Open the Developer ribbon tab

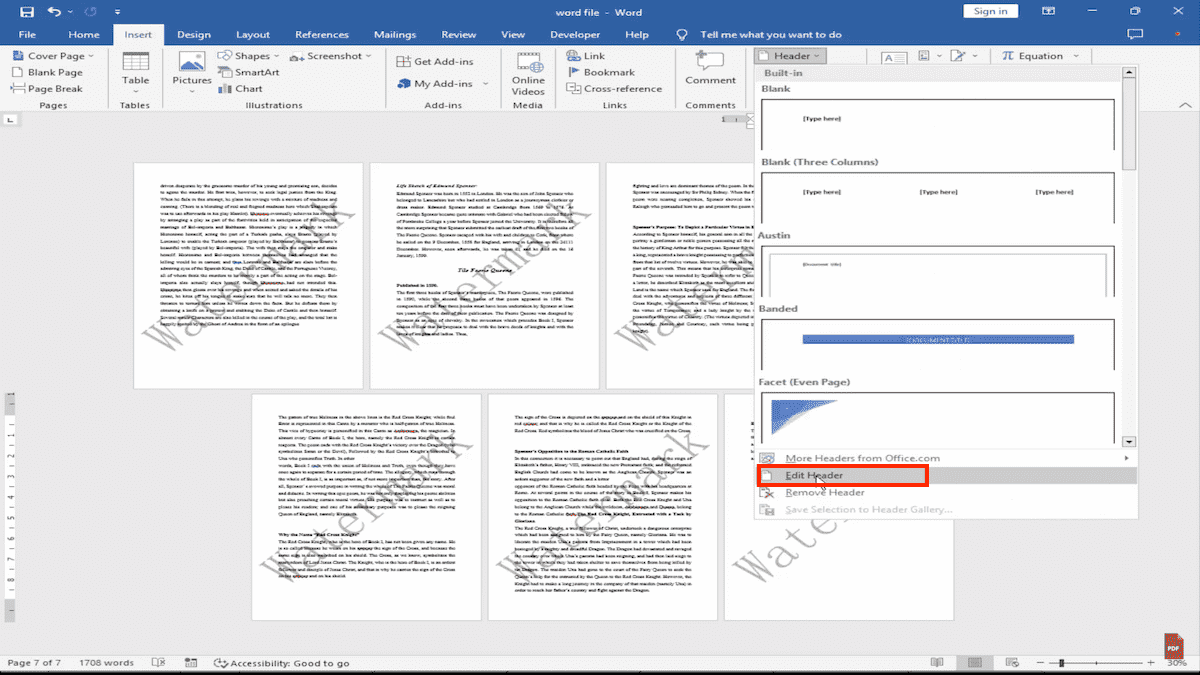click(574, 33)
